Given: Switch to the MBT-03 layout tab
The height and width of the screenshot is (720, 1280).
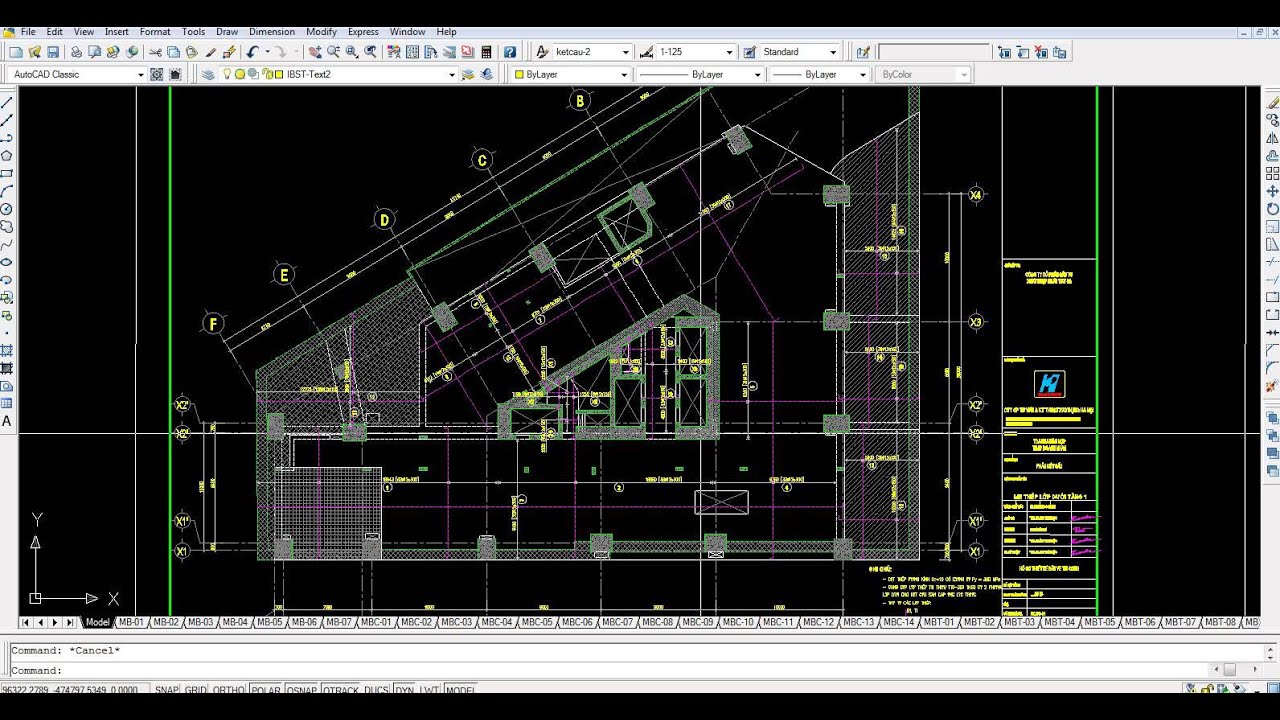Looking at the screenshot, I should coord(1019,622).
